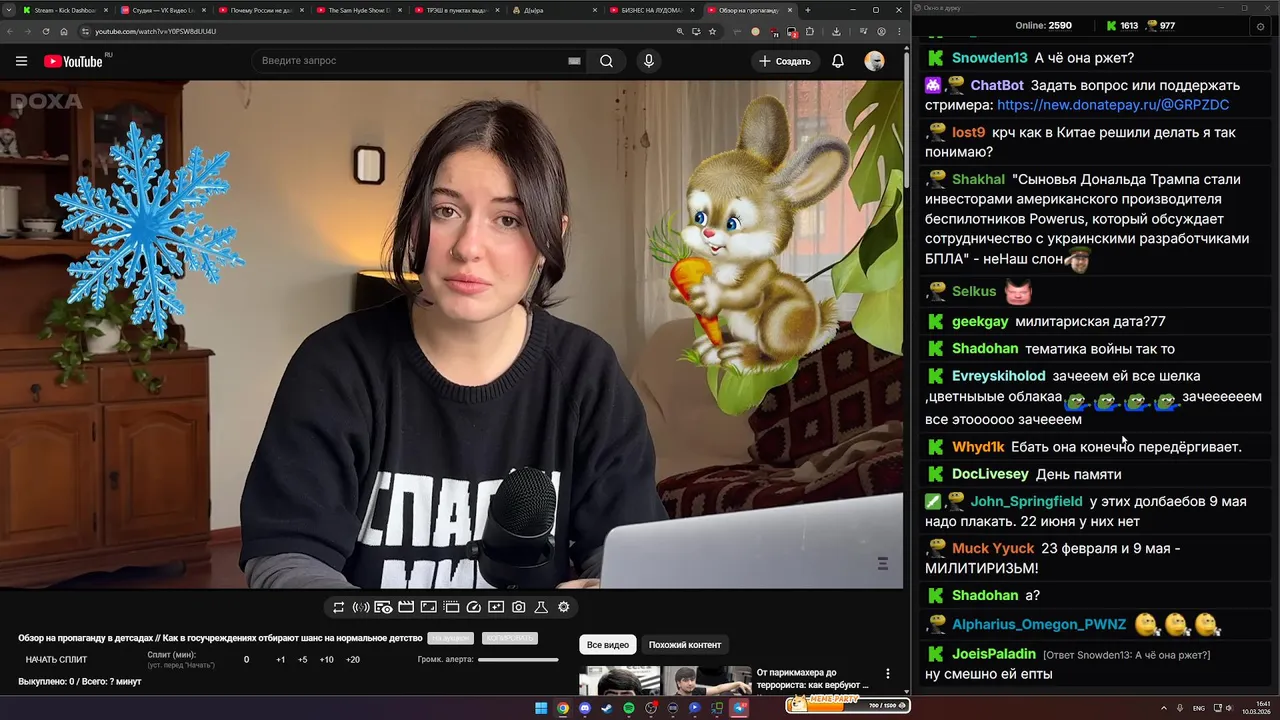Select the Похожий контент filter chip
The image size is (1280, 720).
[685, 645]
